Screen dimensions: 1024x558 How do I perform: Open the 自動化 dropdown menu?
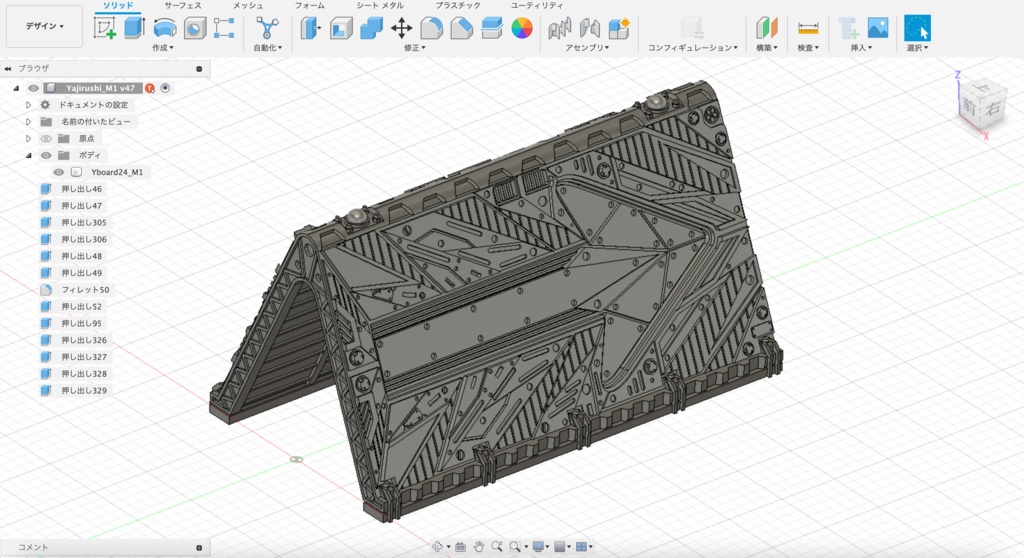(x=268, y=48)
